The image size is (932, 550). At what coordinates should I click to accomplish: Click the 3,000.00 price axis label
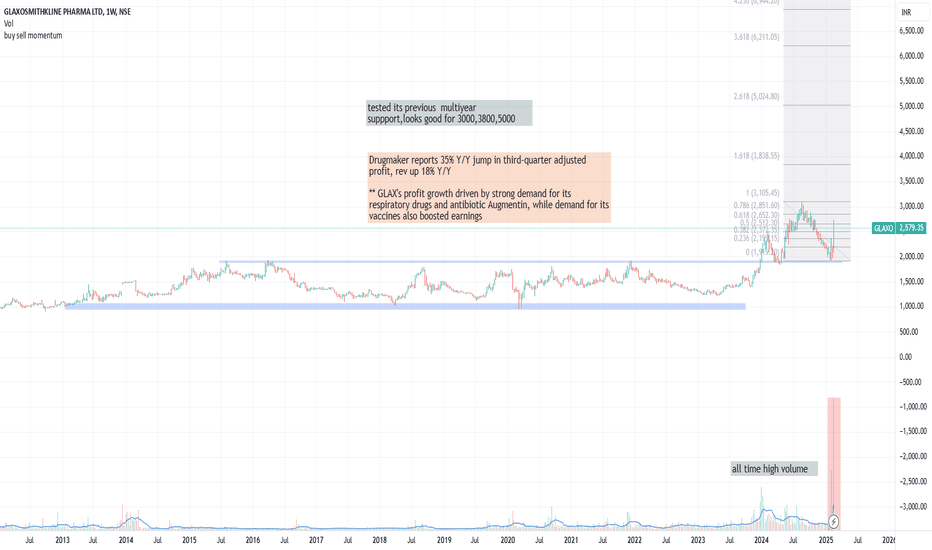pyautogui.click(x=912, y=206)
